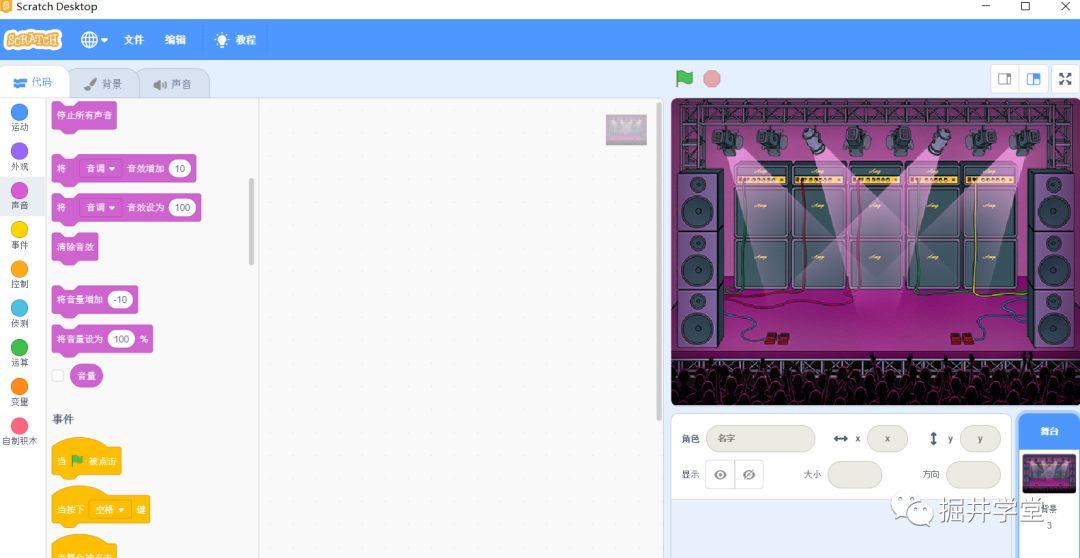Select the 侦测 block category
The height and width of the screenshot is (558, 1080).
click(20, 313)
